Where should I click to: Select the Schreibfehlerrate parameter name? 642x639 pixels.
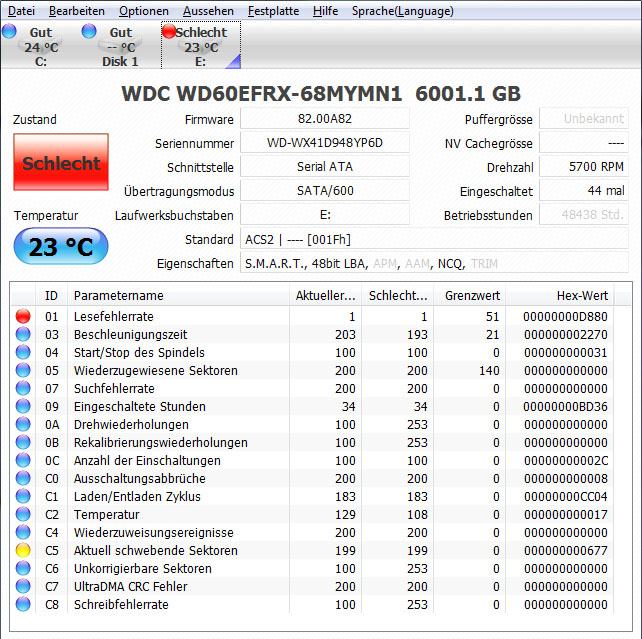pyautogui.click(x=121, y=605)
